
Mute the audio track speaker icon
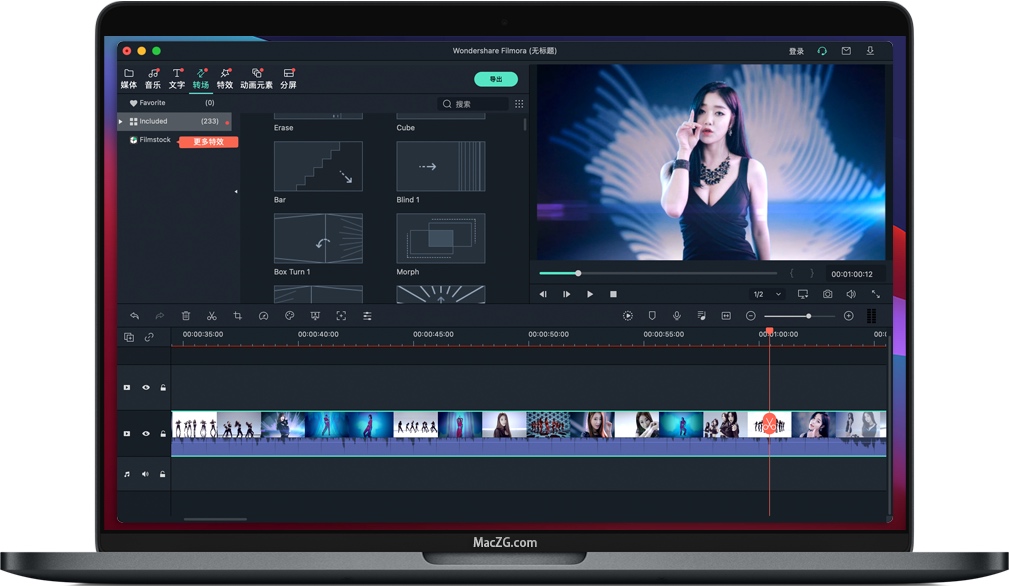[145, 474]
